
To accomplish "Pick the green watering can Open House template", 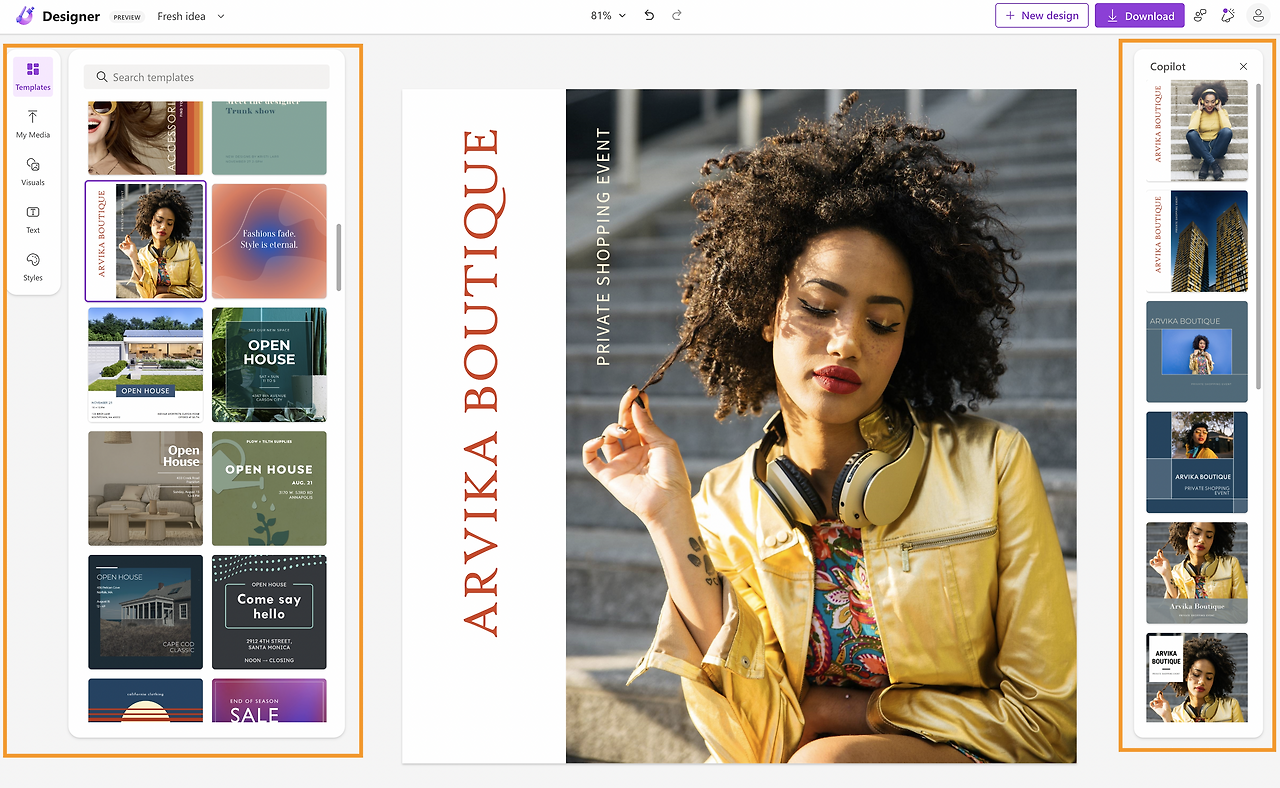I will click(x=269, y=489).
